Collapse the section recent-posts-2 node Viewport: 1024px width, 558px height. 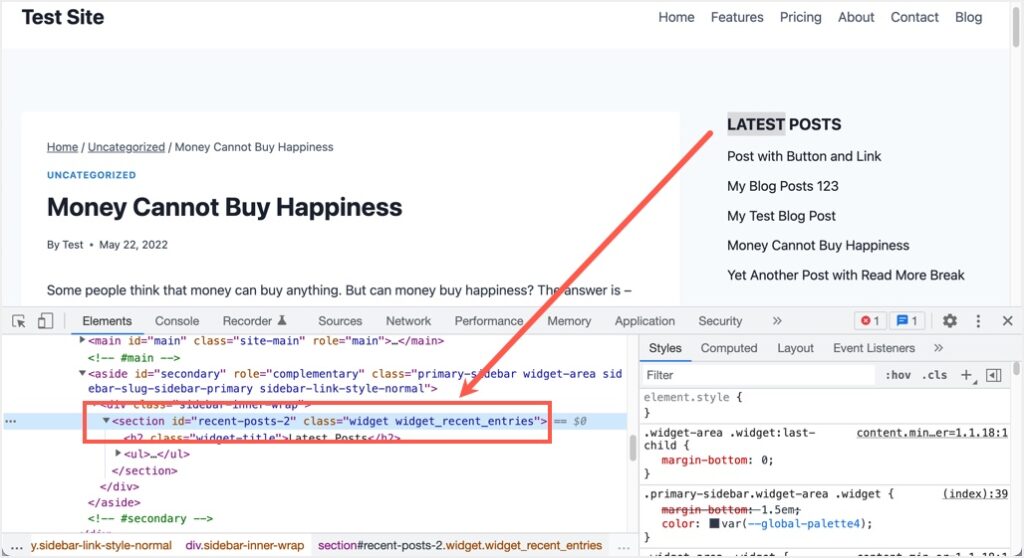pyautogui.click(x=107, y=421)
